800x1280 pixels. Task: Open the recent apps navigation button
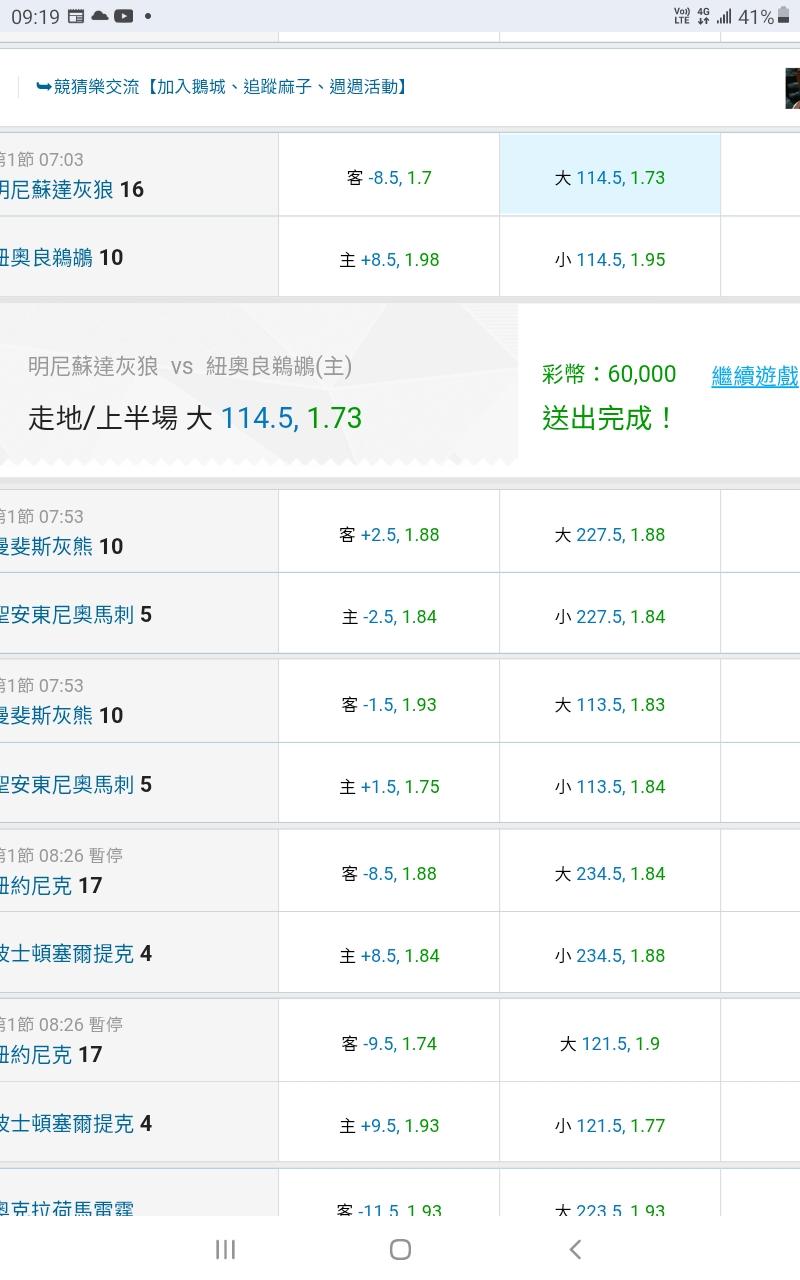click(x=225, y=1249)
